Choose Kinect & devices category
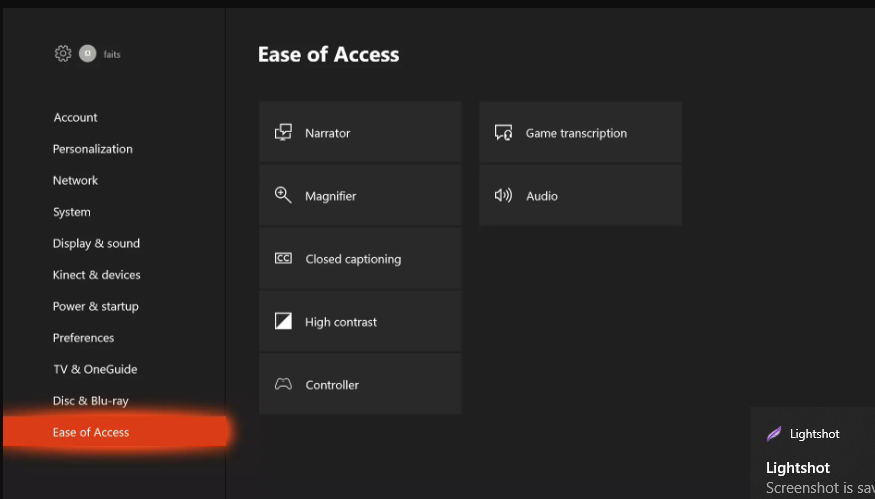The image size is (875, 499). click(97, 275)
